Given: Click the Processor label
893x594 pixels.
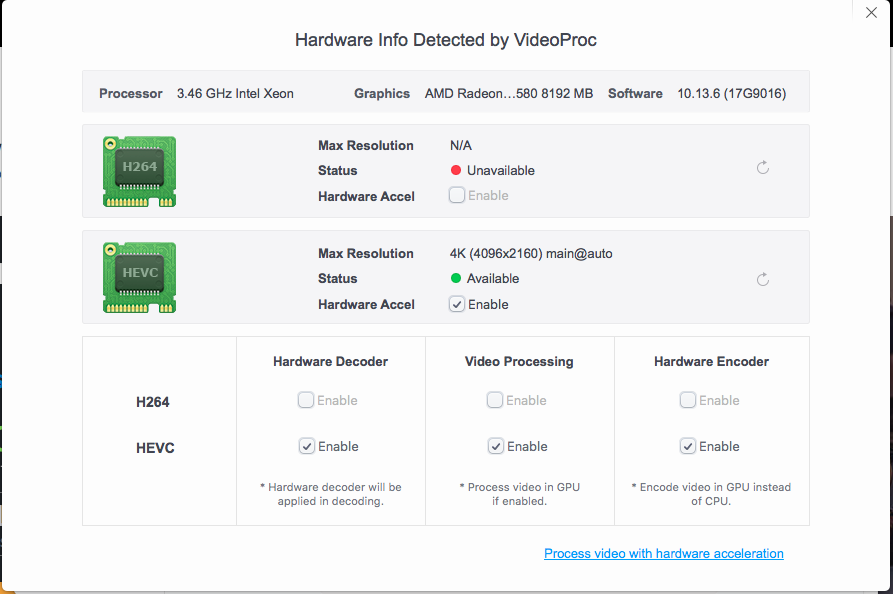Looking at the screenshot, I should click(x=130, y=93).
